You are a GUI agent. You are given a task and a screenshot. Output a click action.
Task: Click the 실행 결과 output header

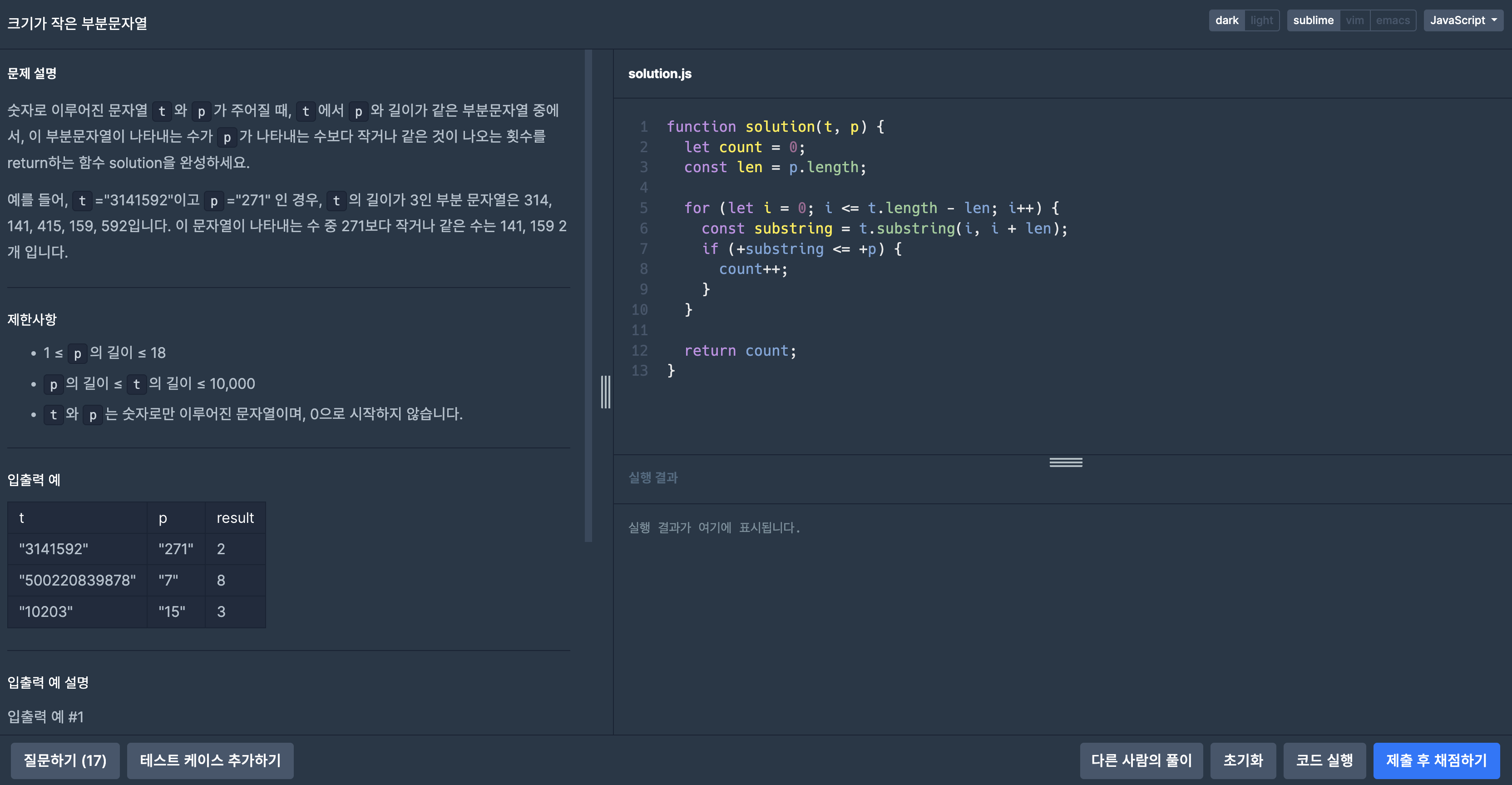652,478
